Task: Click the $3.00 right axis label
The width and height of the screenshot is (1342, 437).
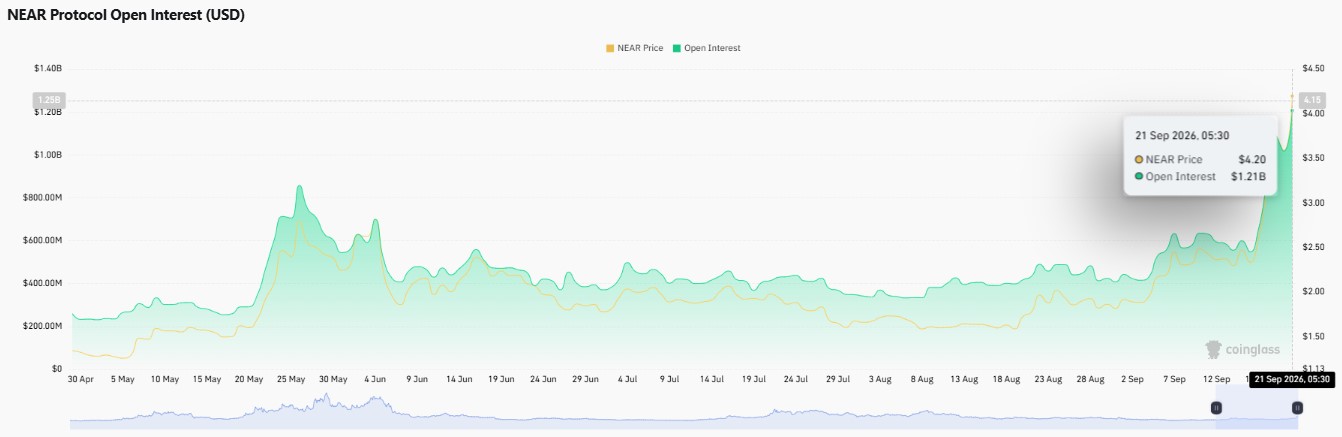Action: pos(1313,202)
